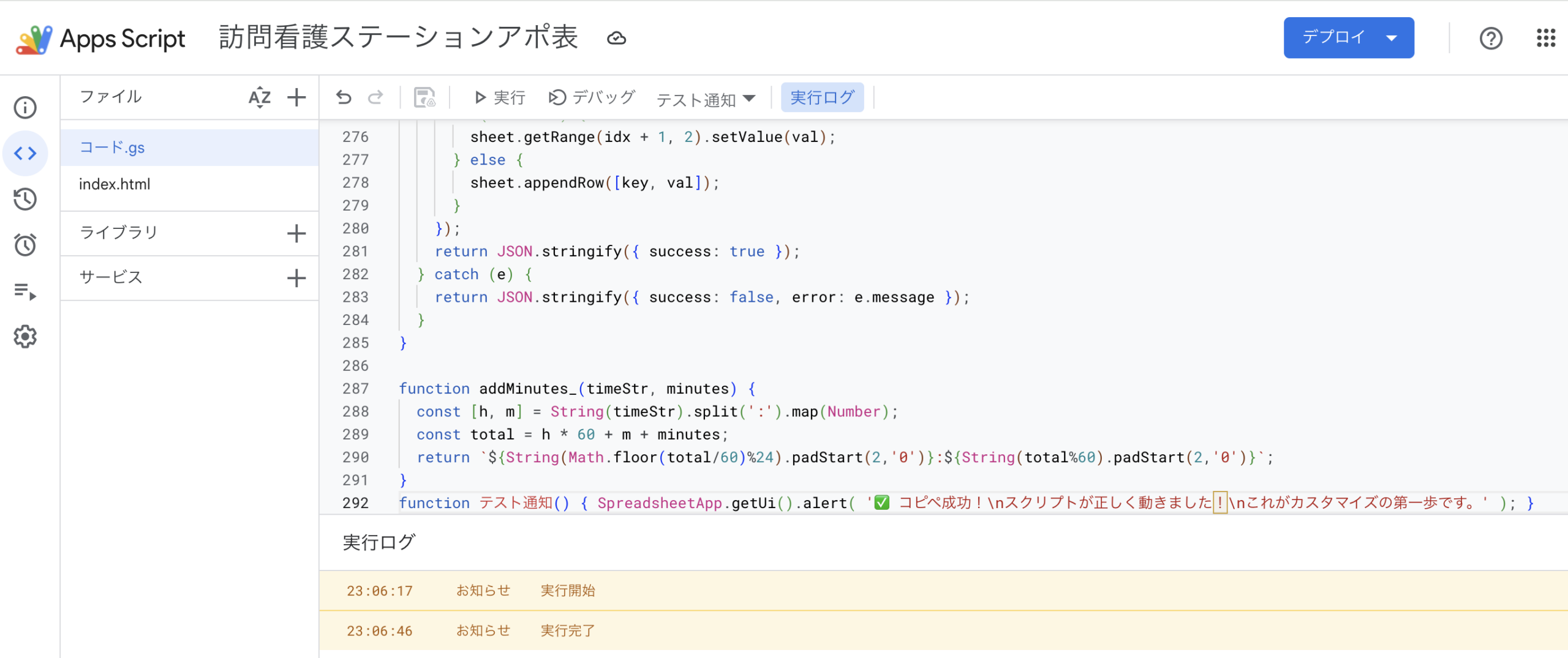Click the Undo arrow in toolbar

[x=344, y=97]
